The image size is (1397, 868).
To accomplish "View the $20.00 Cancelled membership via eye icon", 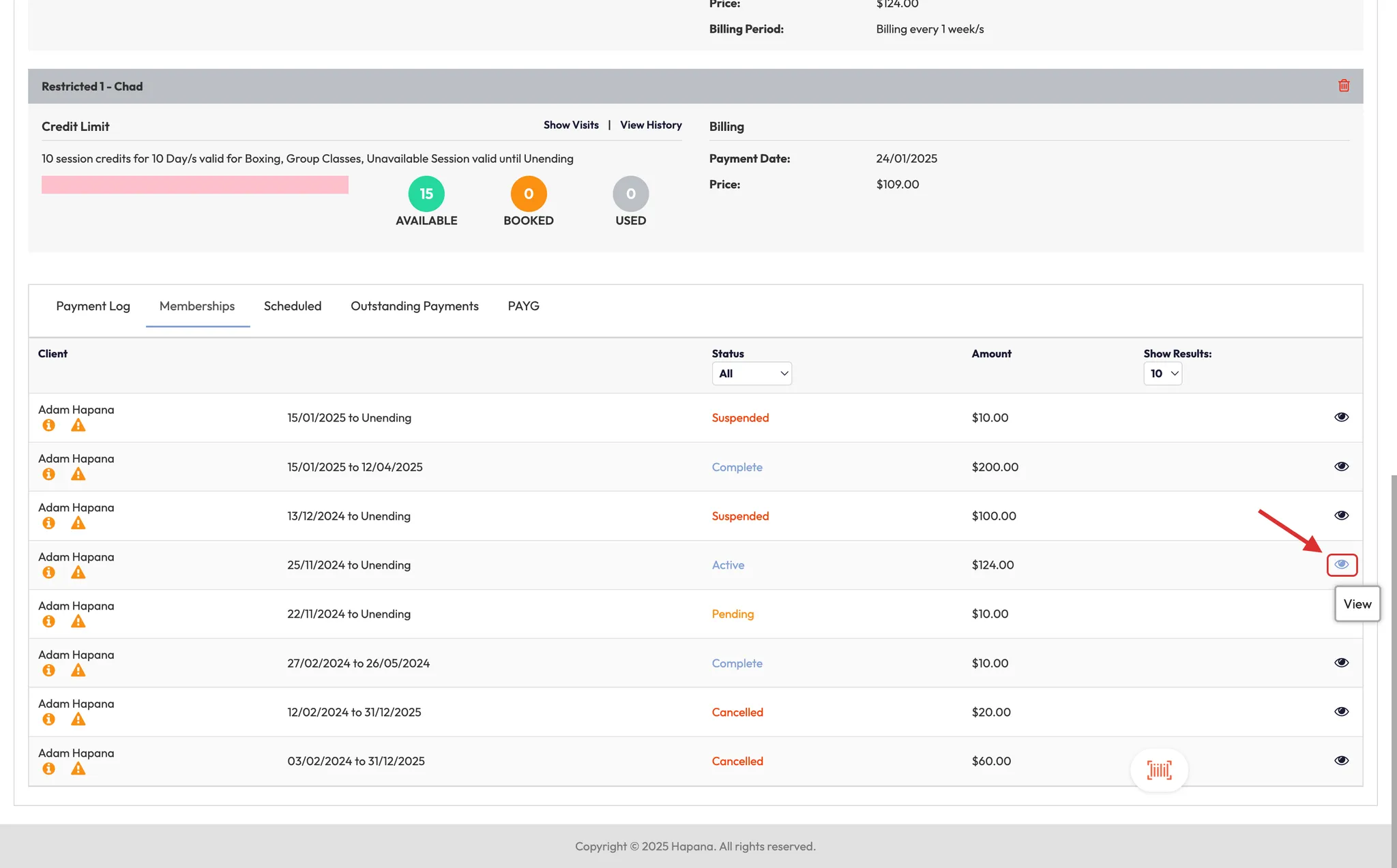I will [x=1341, y=712].
